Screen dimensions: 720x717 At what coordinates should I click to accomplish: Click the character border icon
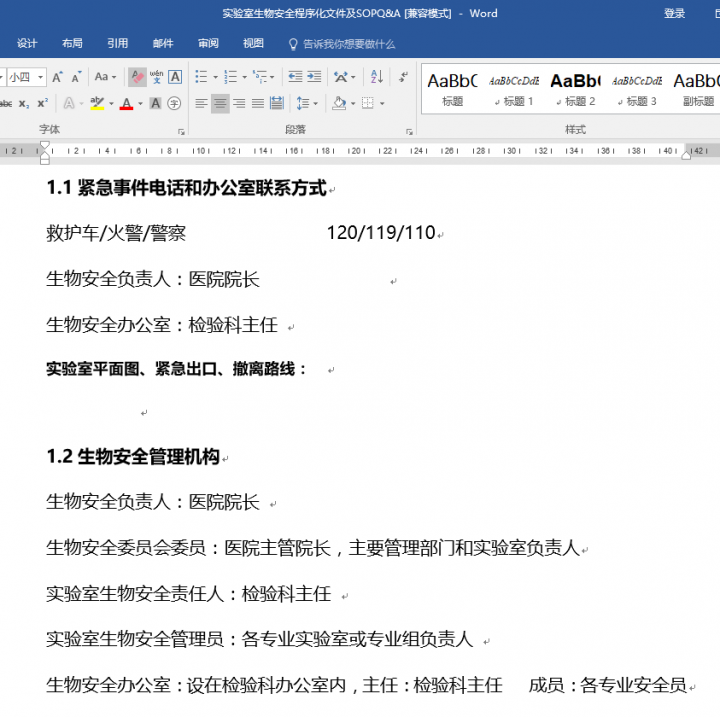point(175,77)
